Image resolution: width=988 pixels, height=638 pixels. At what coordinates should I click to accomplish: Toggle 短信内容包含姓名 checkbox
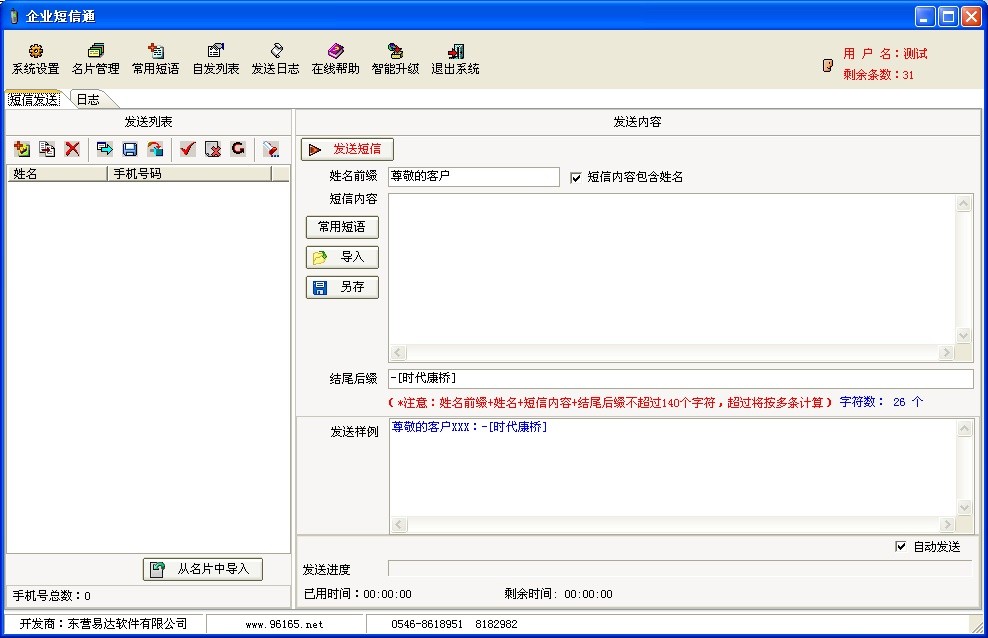(x=575, y=177)
